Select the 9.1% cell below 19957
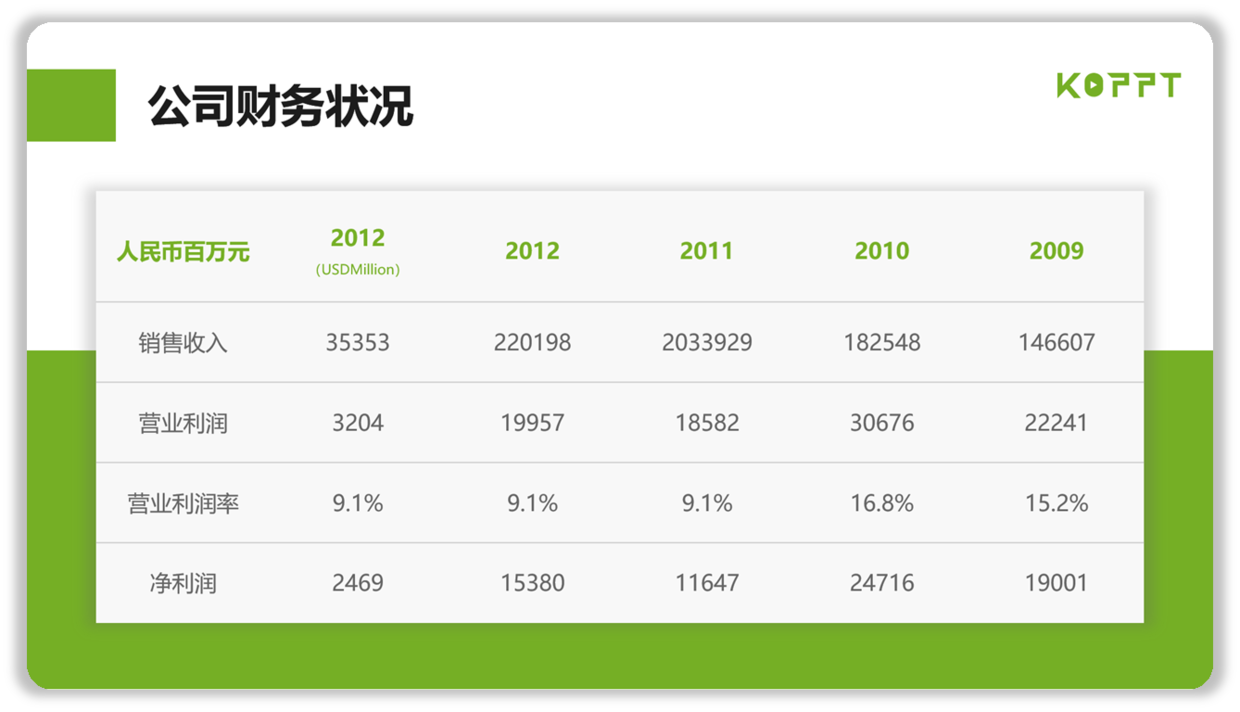 click(532, 502)
